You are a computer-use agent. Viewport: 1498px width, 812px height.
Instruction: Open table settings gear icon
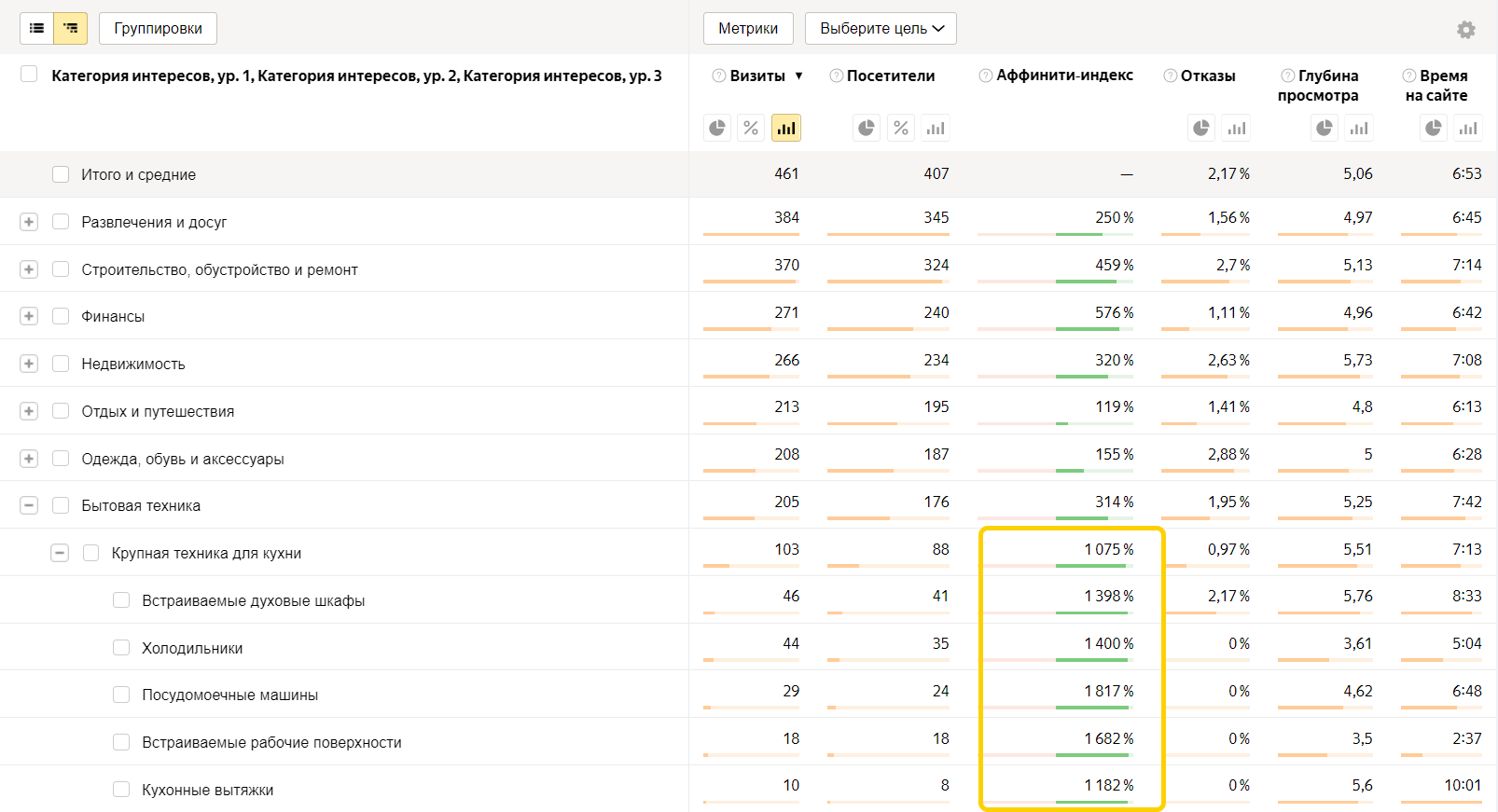click(1466, 30)
